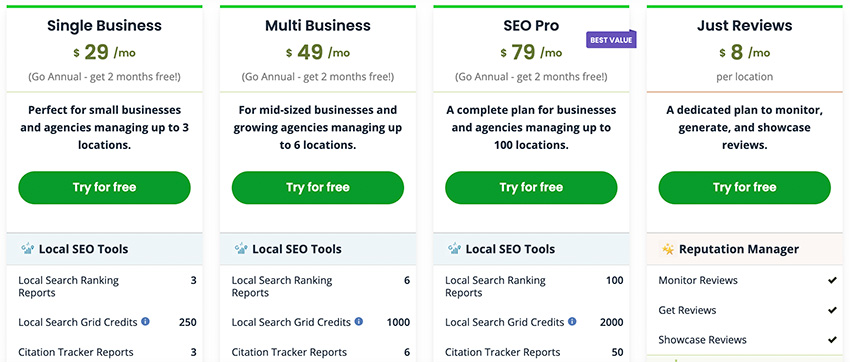
Task: Select Try for free under SEO Pro
Action: (531, 188)
